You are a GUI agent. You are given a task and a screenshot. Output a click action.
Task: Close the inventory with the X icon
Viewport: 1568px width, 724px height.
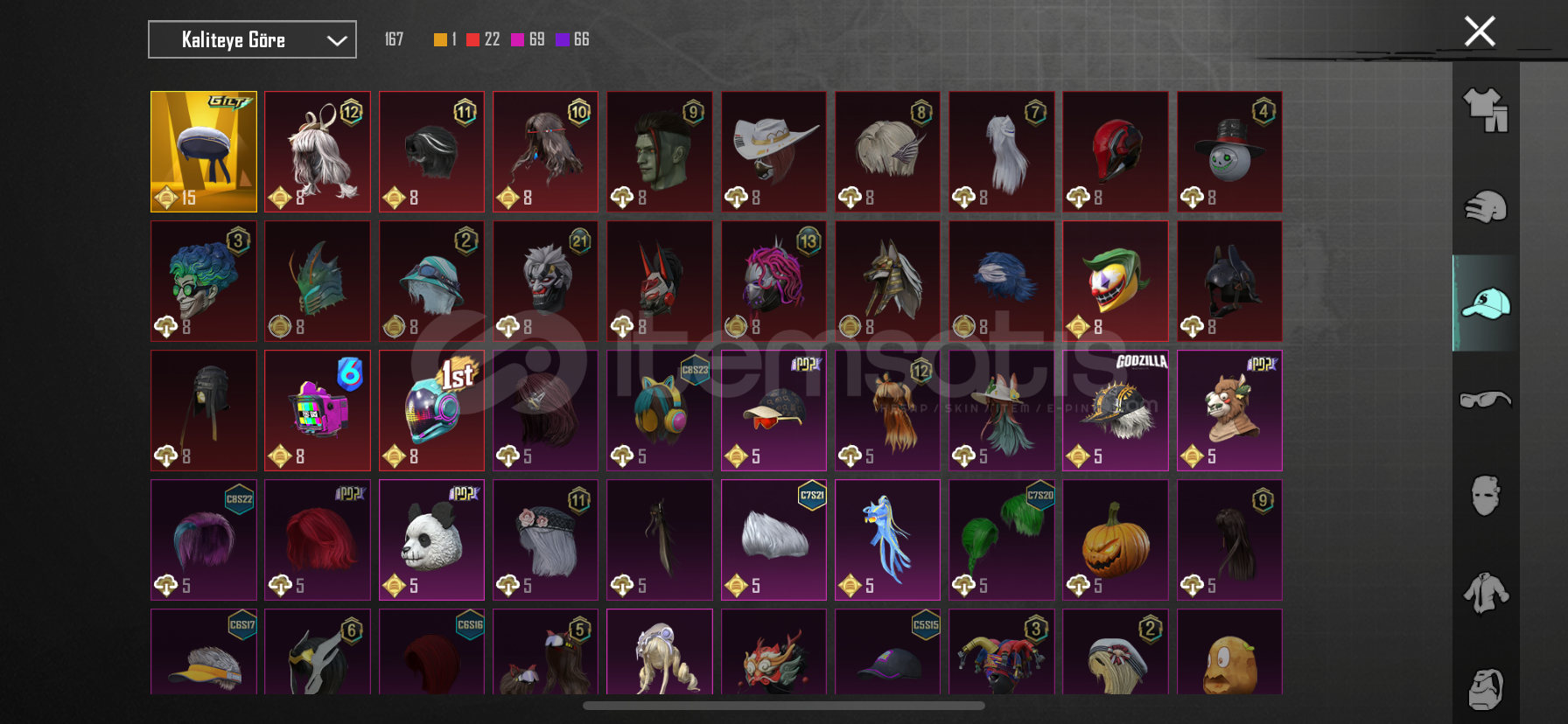click(1480, 31)
